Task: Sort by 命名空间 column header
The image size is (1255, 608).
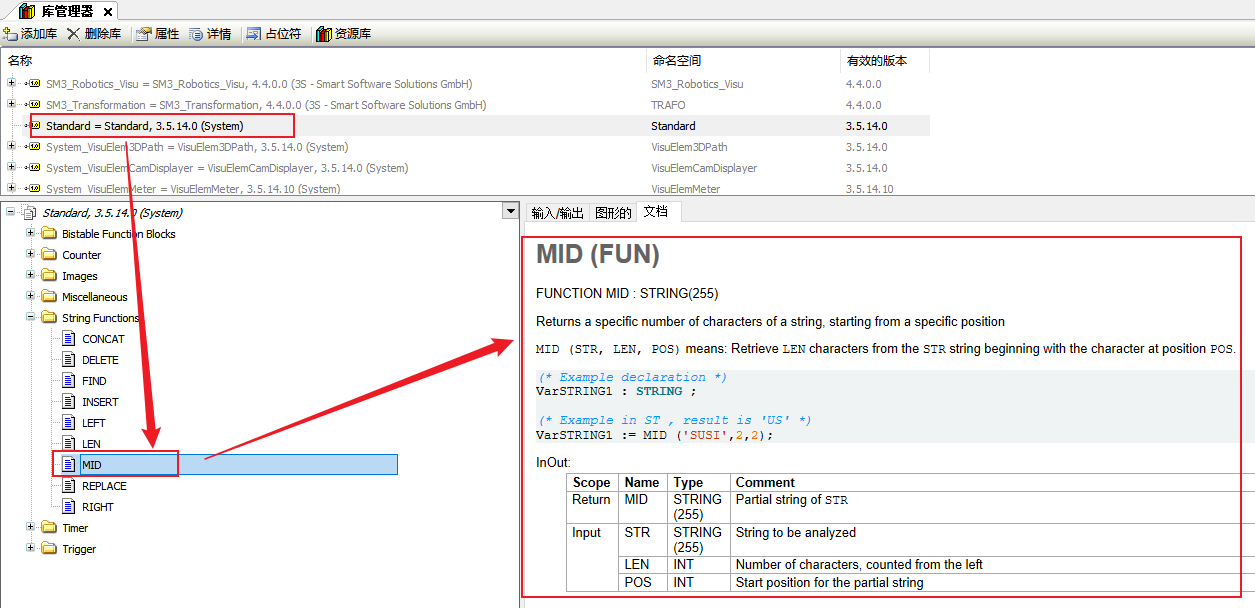Action: (676, 61)
